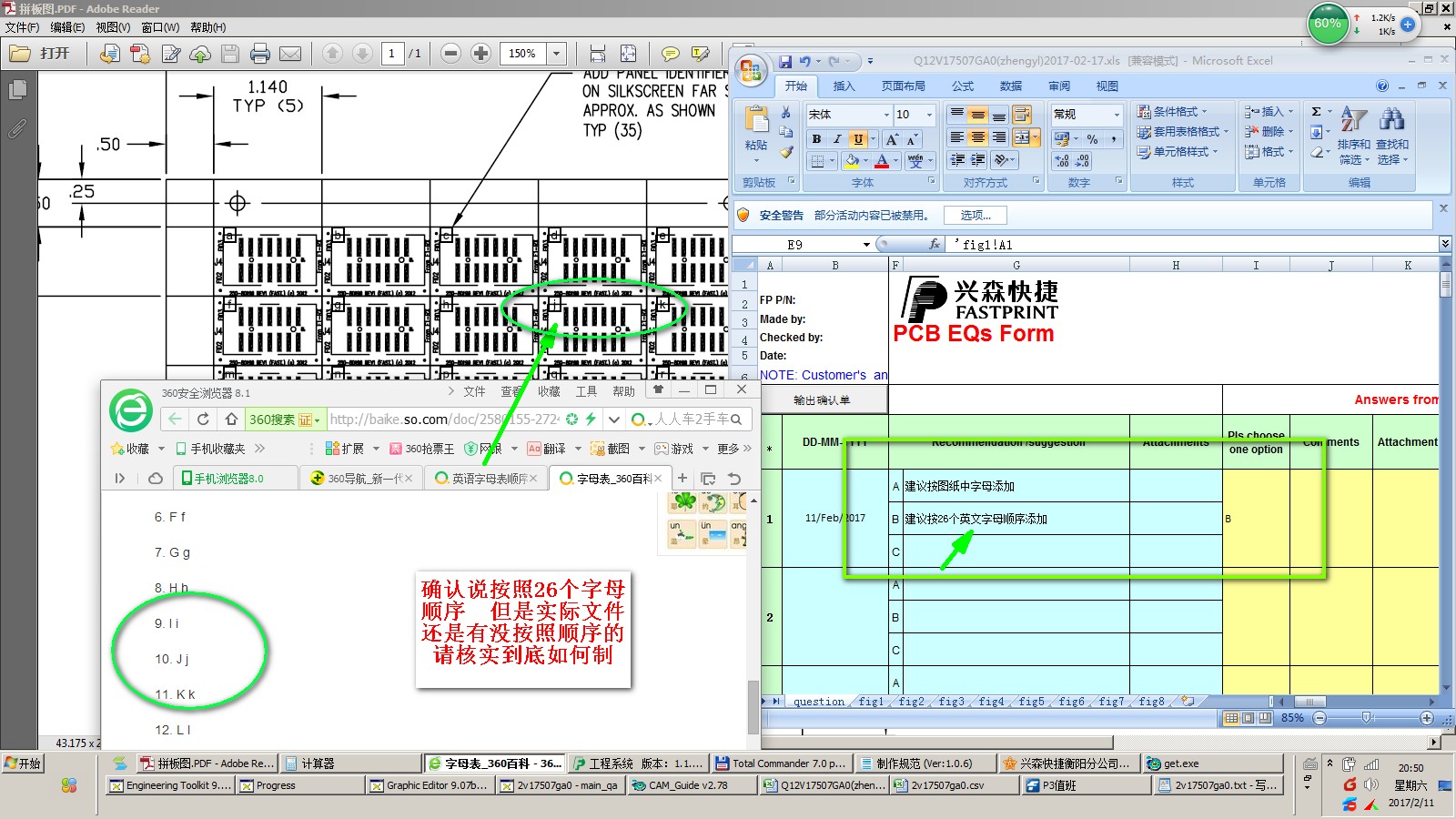The width and height of the screenshot is (1456, 819).
Task: Click the format painter brush in Excel
Action: click(x=786, y=152)
